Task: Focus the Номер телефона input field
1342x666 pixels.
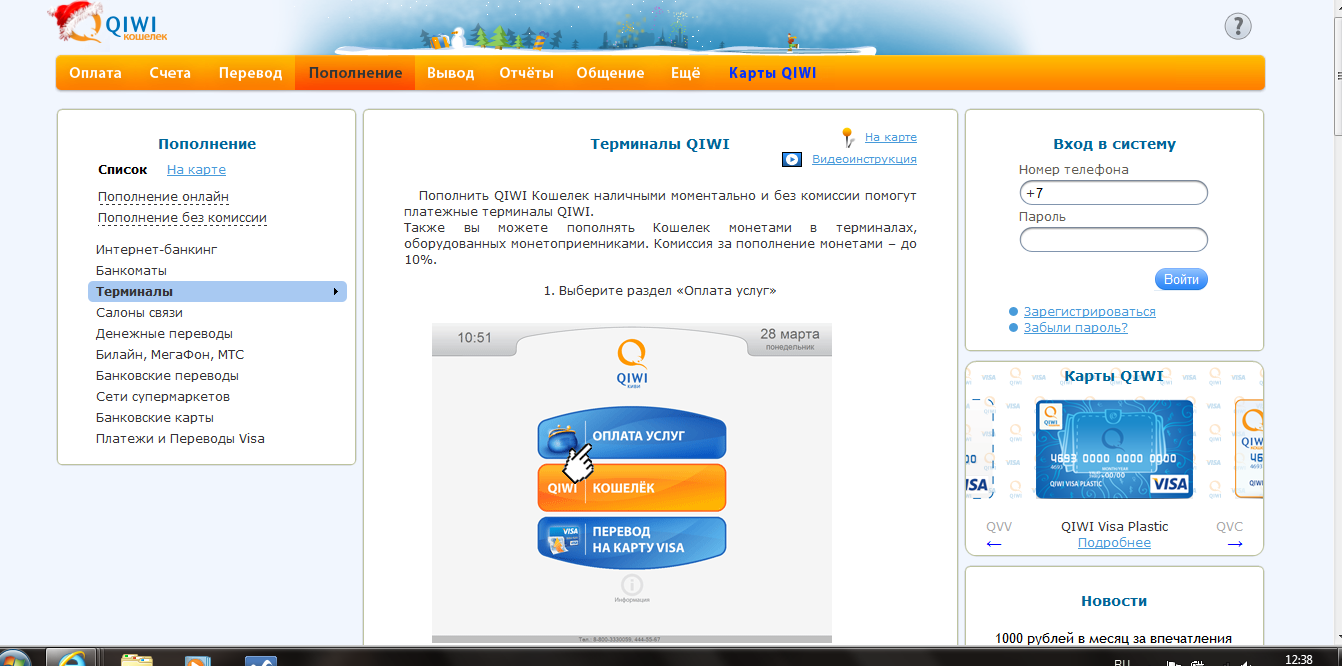Action: 1113,193
